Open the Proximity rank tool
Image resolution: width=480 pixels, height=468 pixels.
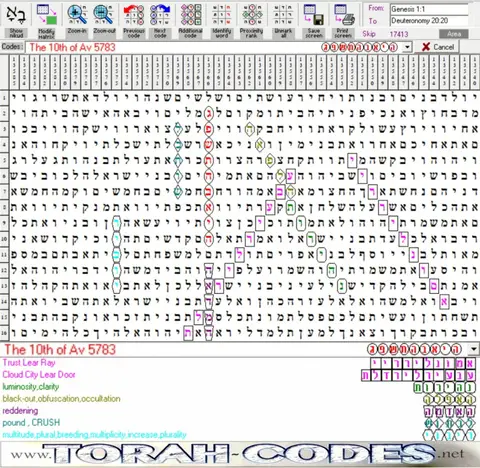click(251, 21)
